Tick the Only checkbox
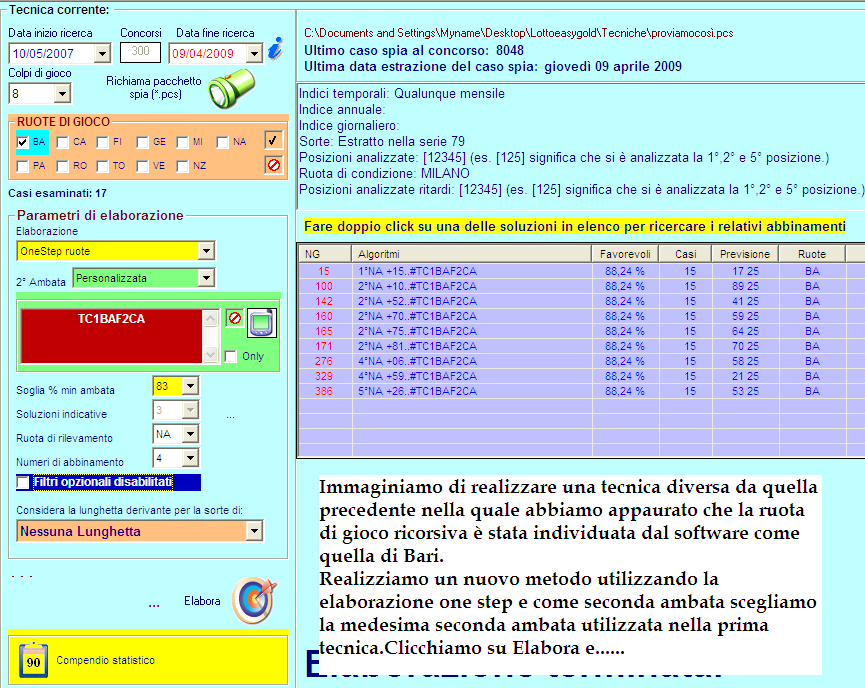Image resolution: width=865 pixels, height=688 pixels. point(231,356)
